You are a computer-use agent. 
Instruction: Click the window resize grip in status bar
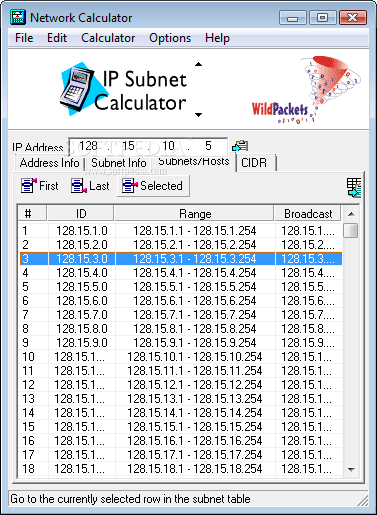tap(363, 500)
